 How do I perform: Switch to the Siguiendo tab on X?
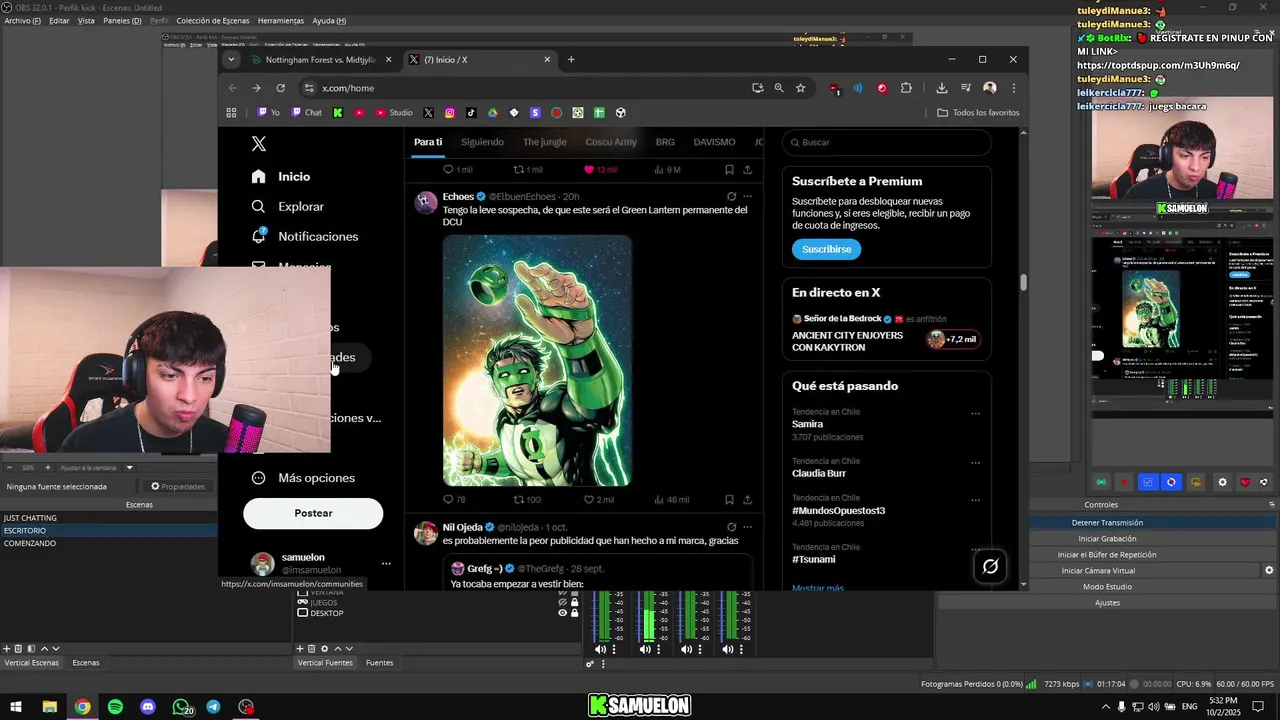tap(482, 142)
